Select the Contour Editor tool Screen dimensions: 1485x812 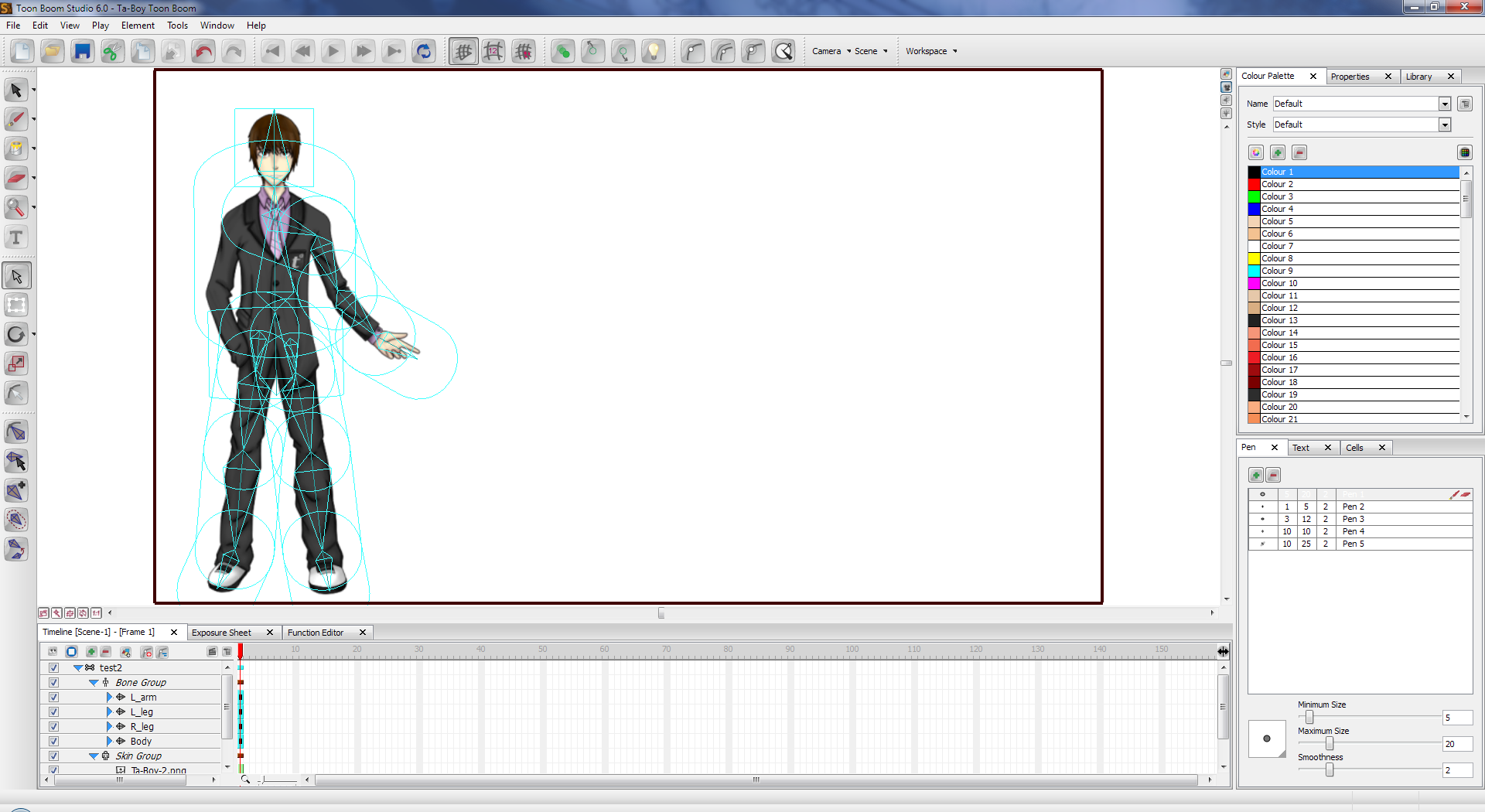(17, 393)
